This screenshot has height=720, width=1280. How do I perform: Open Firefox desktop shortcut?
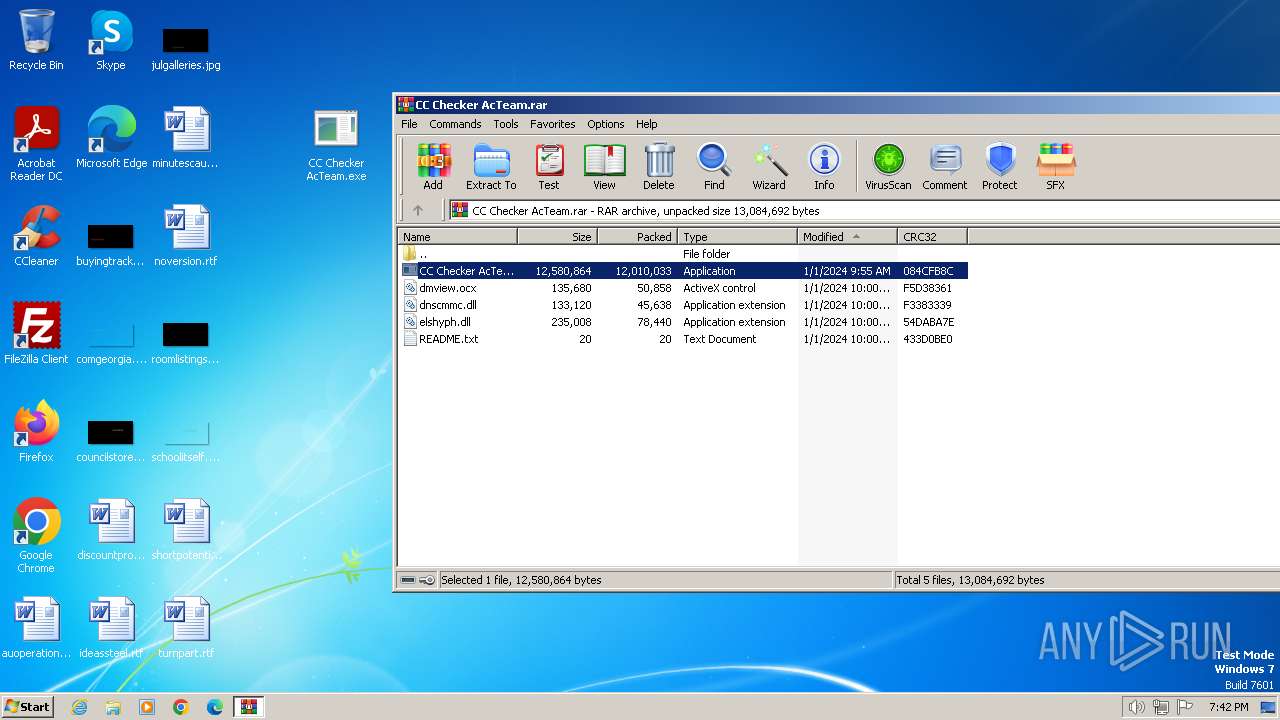[x=36, y=432]
